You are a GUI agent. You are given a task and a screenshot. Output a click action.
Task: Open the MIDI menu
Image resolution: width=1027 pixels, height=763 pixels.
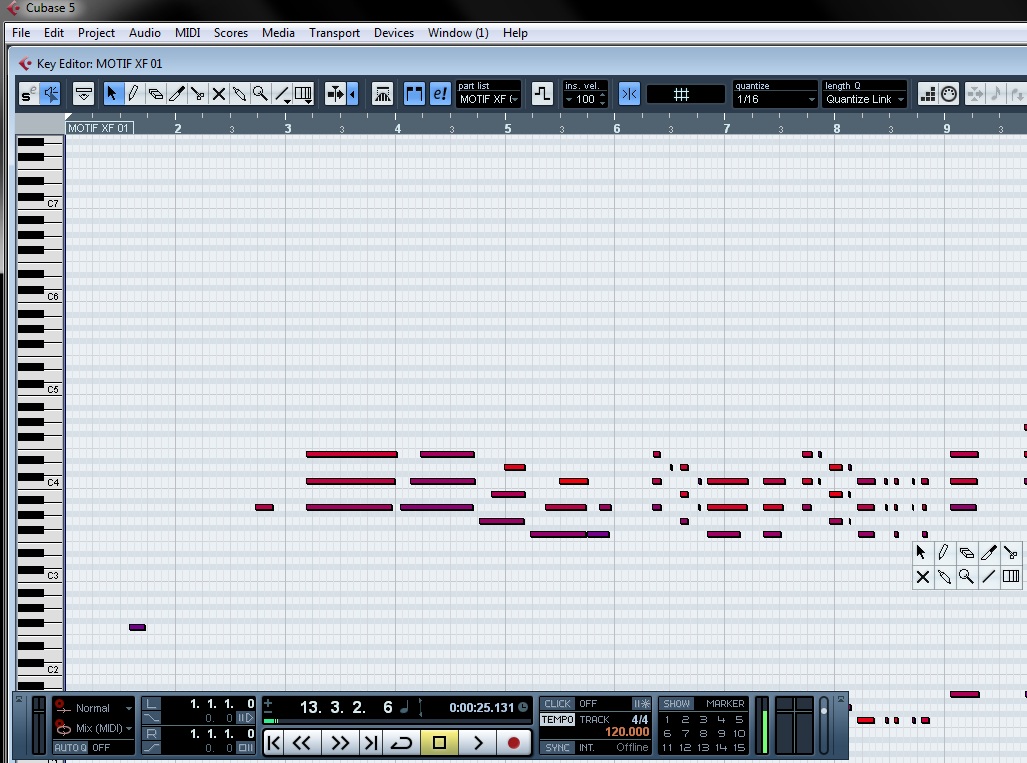coord(187,33)
